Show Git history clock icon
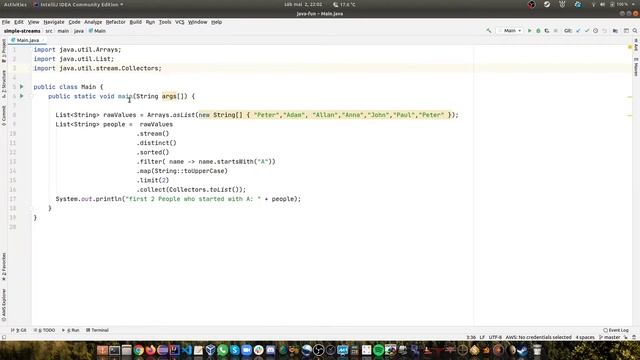 [x=596, y=31]
